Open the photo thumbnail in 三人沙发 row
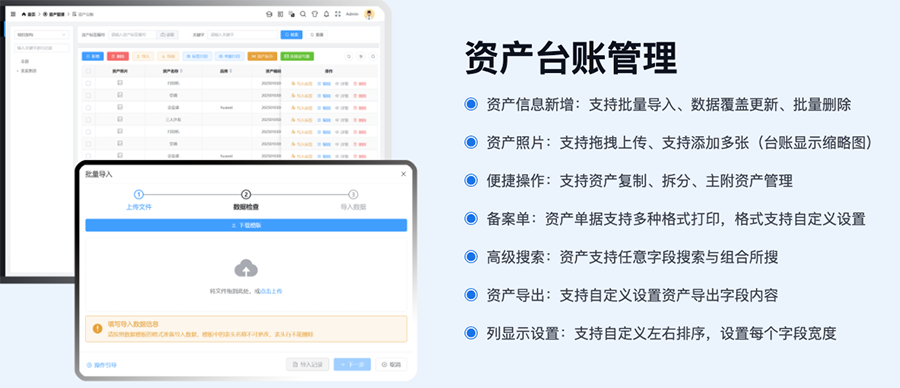Screen dimensions: 900x388 point(120,119)
